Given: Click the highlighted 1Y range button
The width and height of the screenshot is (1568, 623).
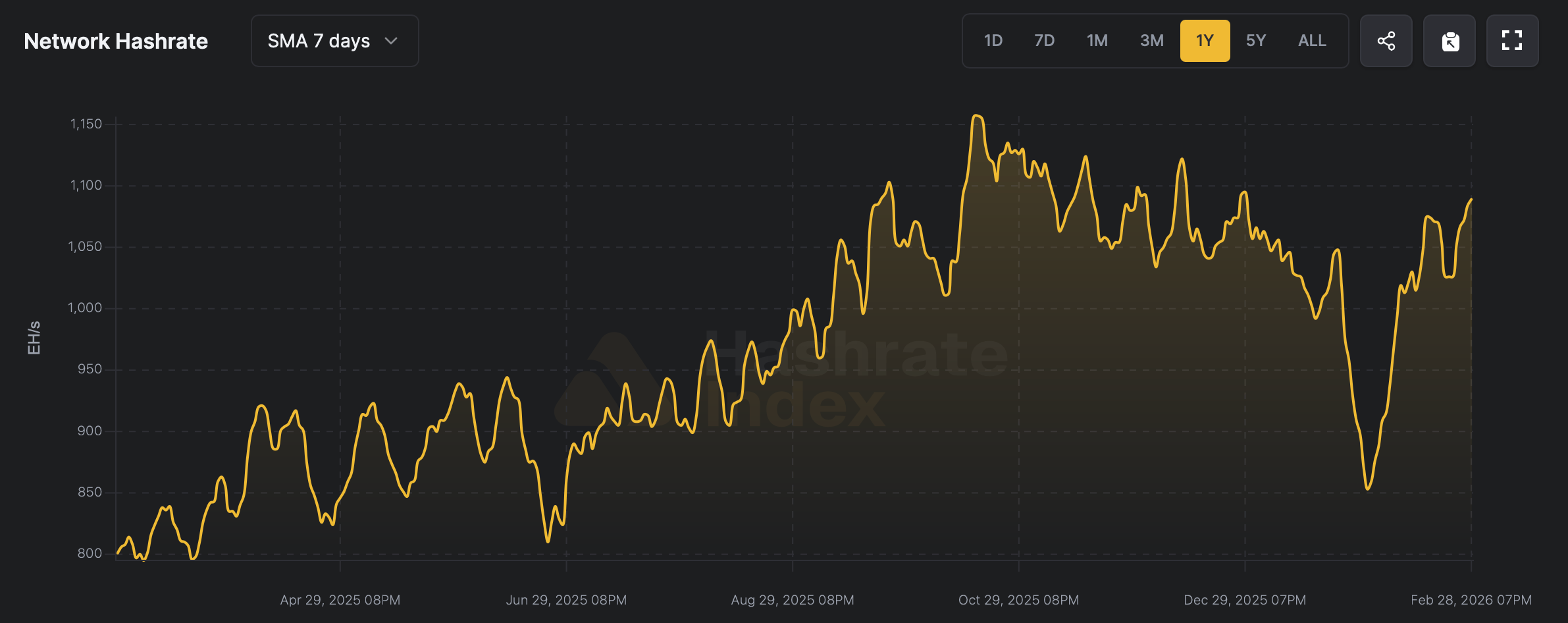Looking at the screenshot, I should (1205, 41).
